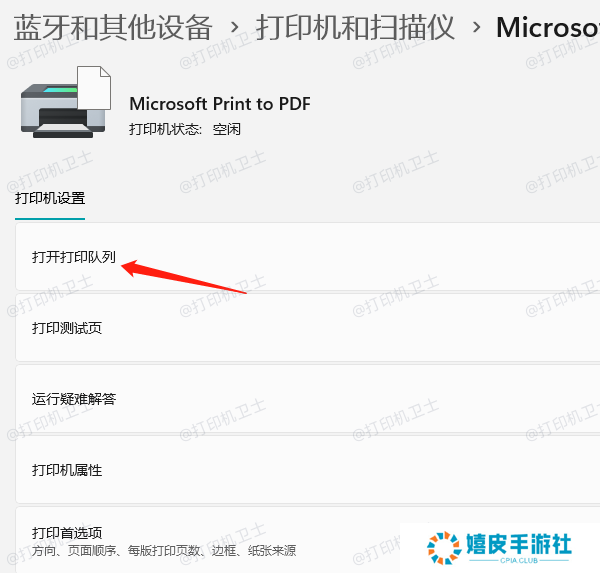Click the CPIA.CLUB caption under logo
The height and width of the screenshot is (573, 600).
pyautogui.click(x=519, y=560)
